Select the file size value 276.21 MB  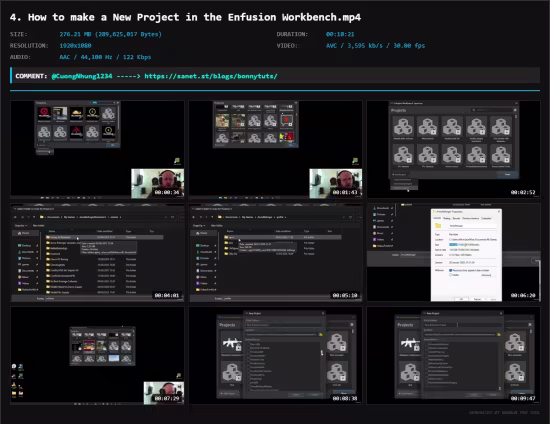pyautogui.click(x=110, y=34)
